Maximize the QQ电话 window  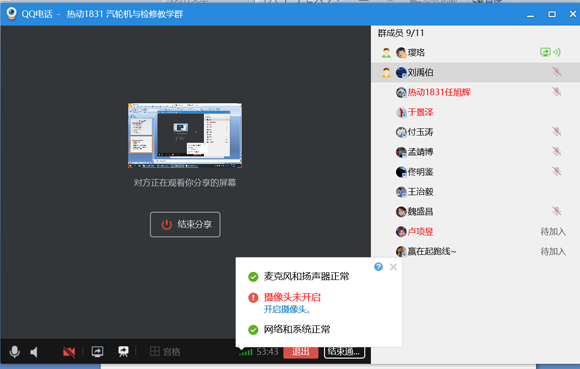click(x=552, y=14)
